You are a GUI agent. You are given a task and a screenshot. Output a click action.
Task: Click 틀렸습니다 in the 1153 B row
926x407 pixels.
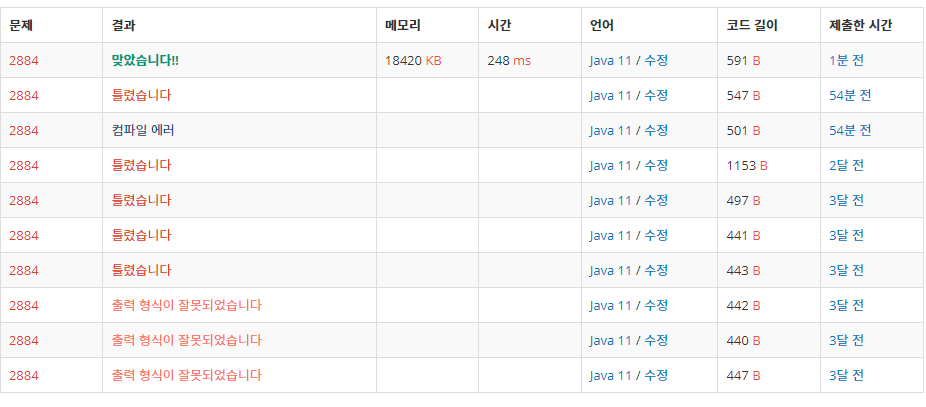pyautogui.click(x=142, y=165)
